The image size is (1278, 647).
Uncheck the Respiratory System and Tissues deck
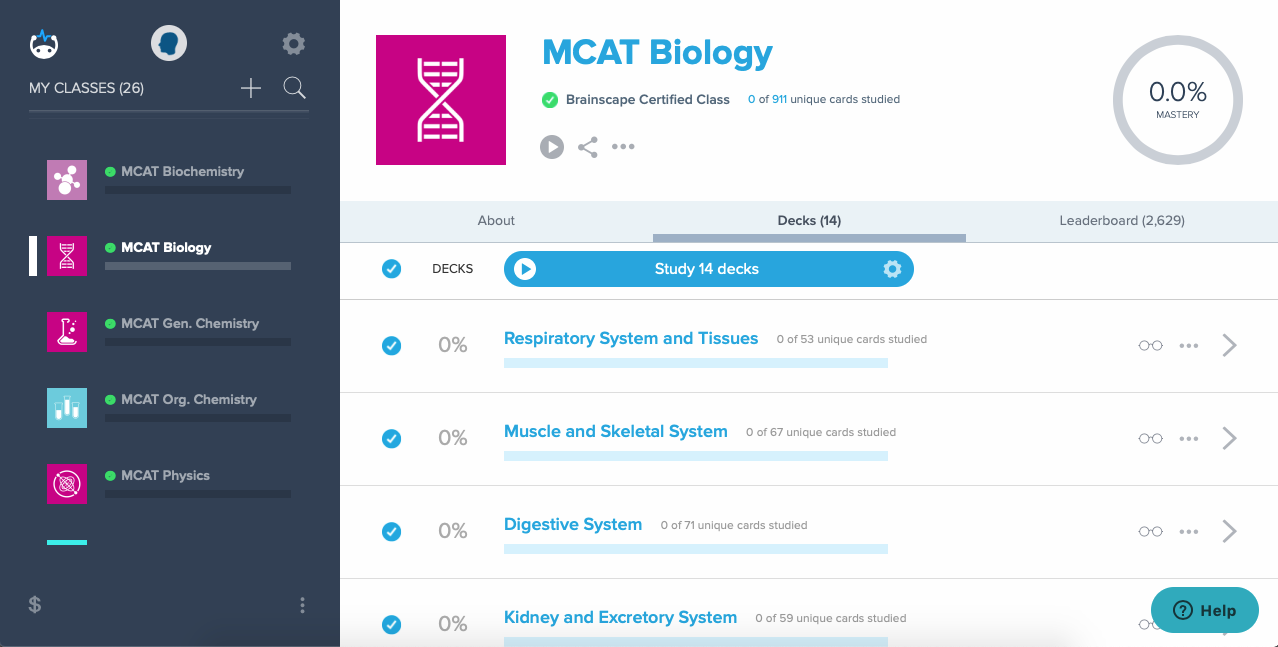point(391,345)
